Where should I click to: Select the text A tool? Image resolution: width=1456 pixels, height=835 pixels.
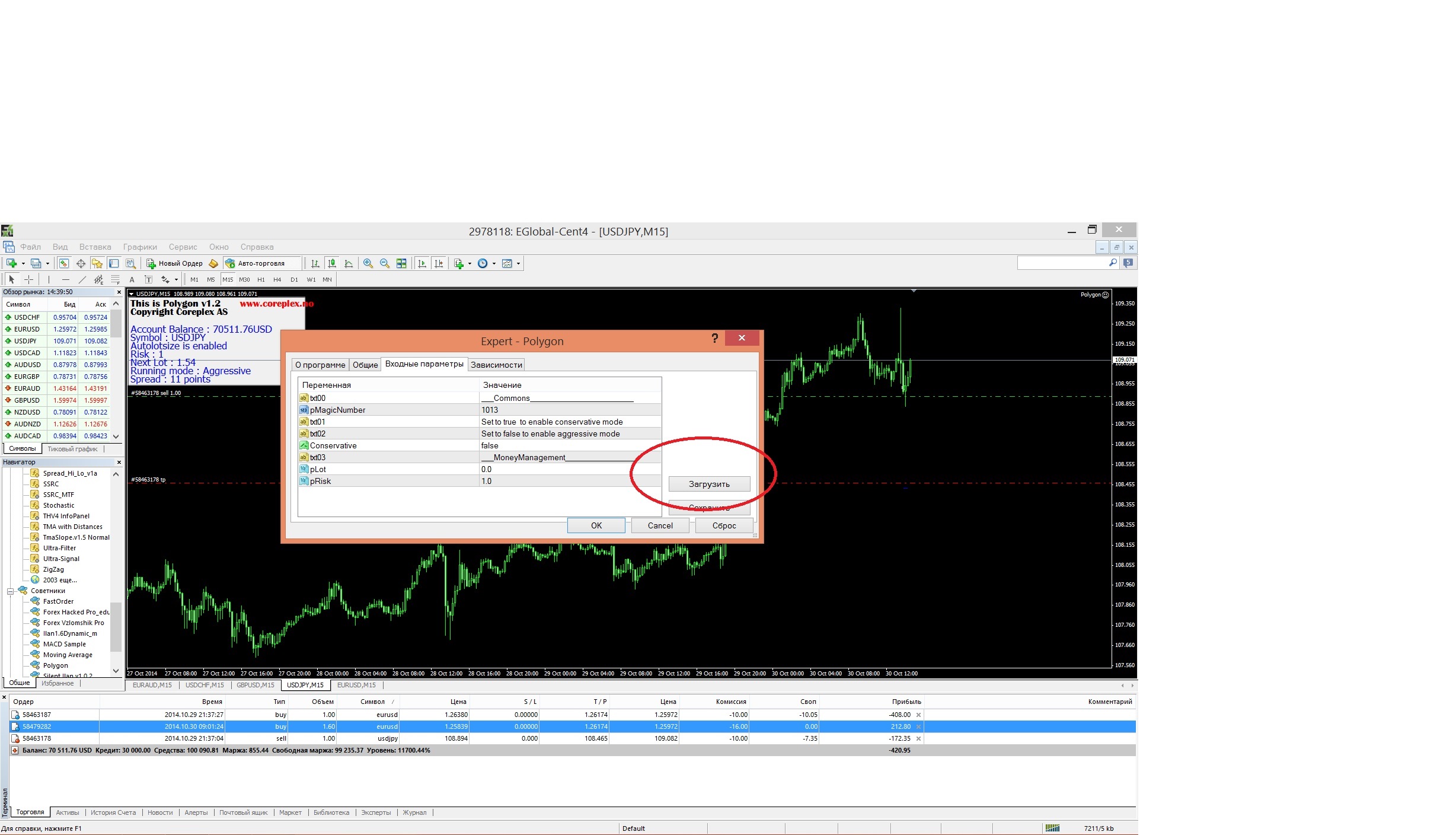pos(132,279)
